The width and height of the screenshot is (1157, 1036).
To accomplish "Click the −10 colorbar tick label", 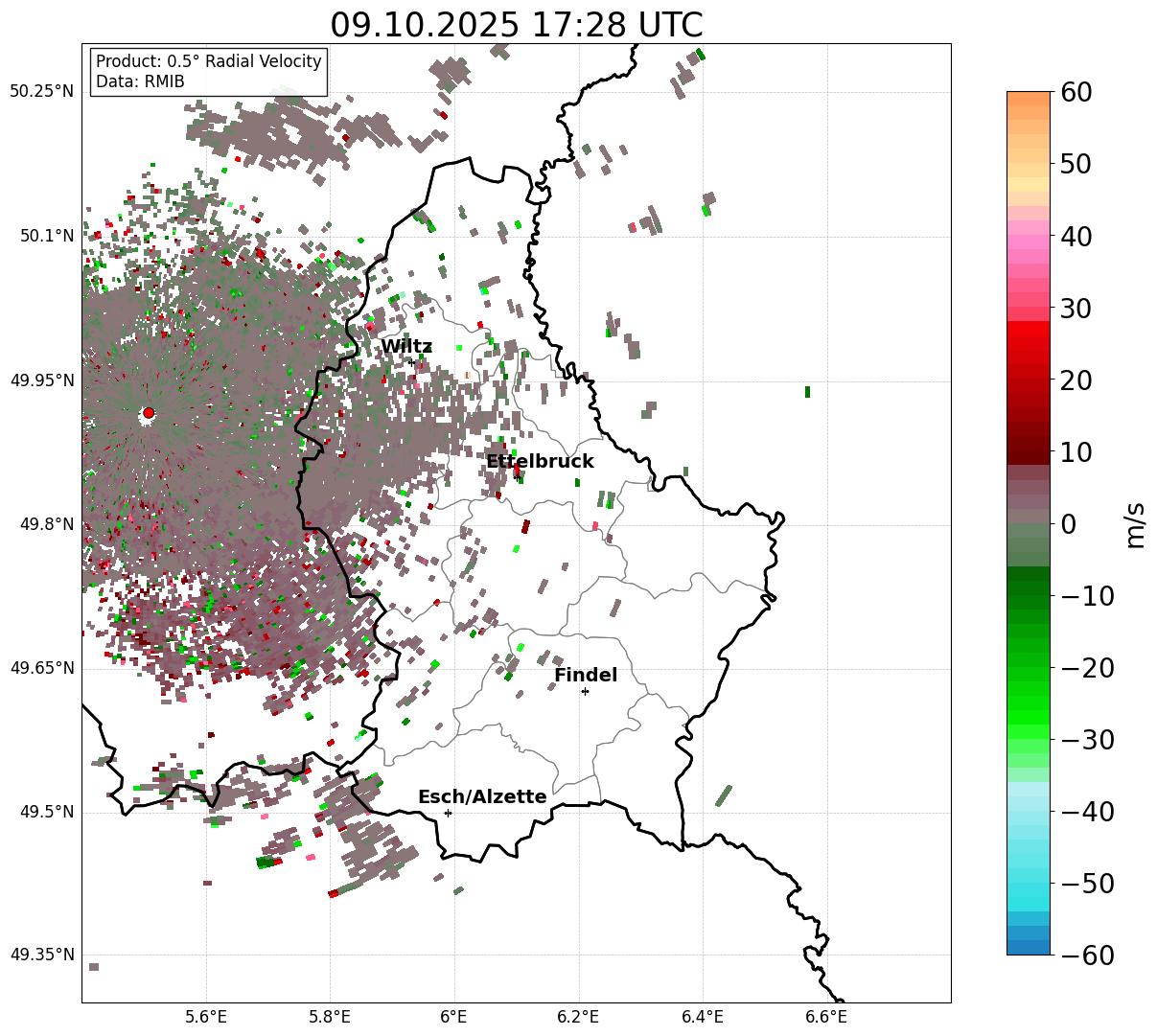I will (1087, 596).
